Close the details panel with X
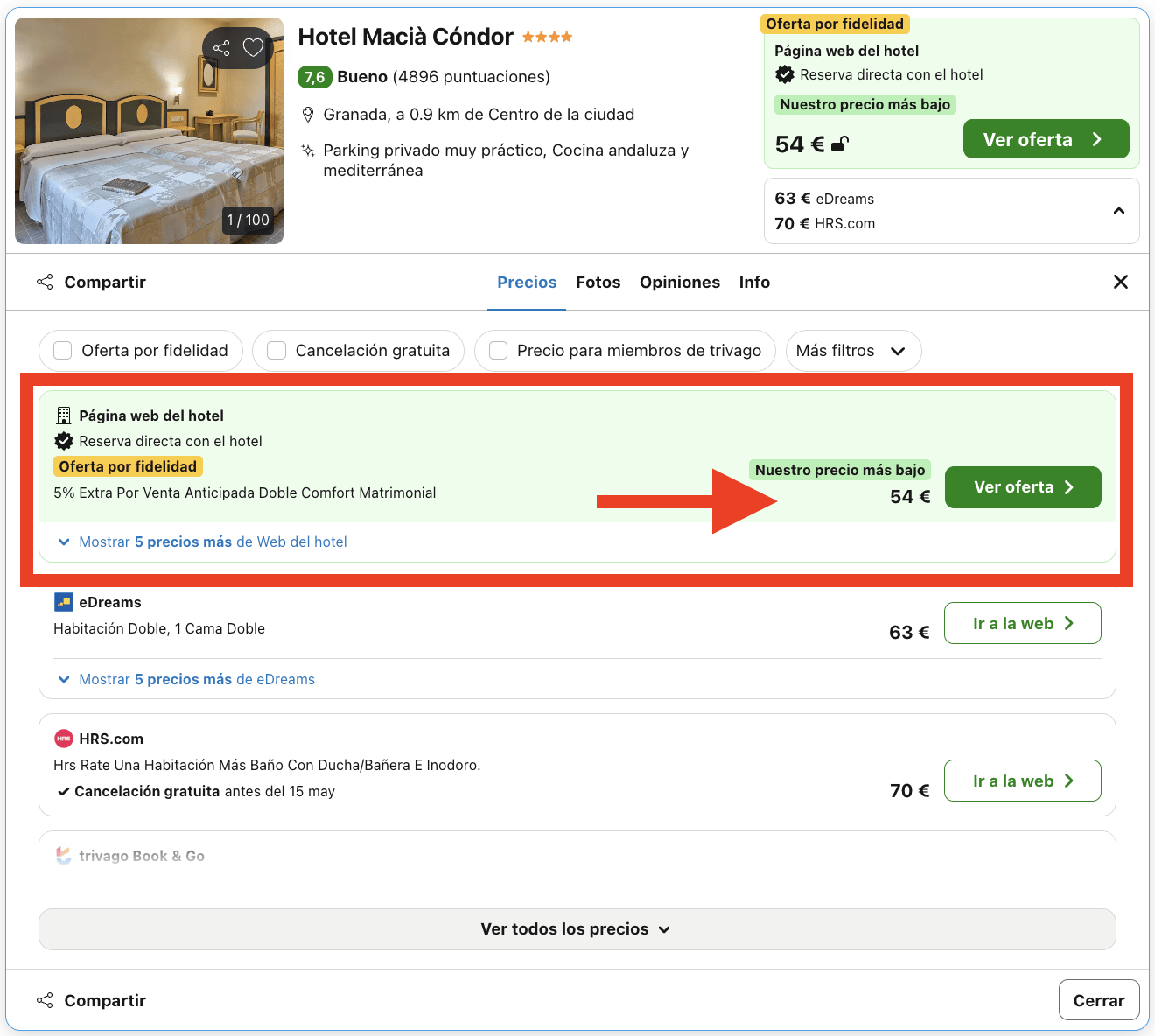The width and height of the screenshot is (1155, 1036). tap(1120, 282)
